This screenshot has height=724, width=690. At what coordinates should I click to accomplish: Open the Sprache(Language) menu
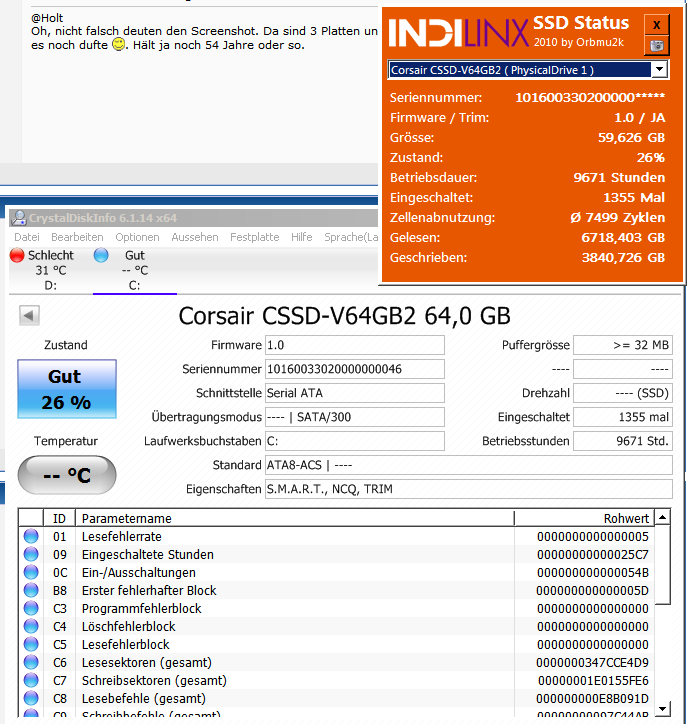pos(351,237)
